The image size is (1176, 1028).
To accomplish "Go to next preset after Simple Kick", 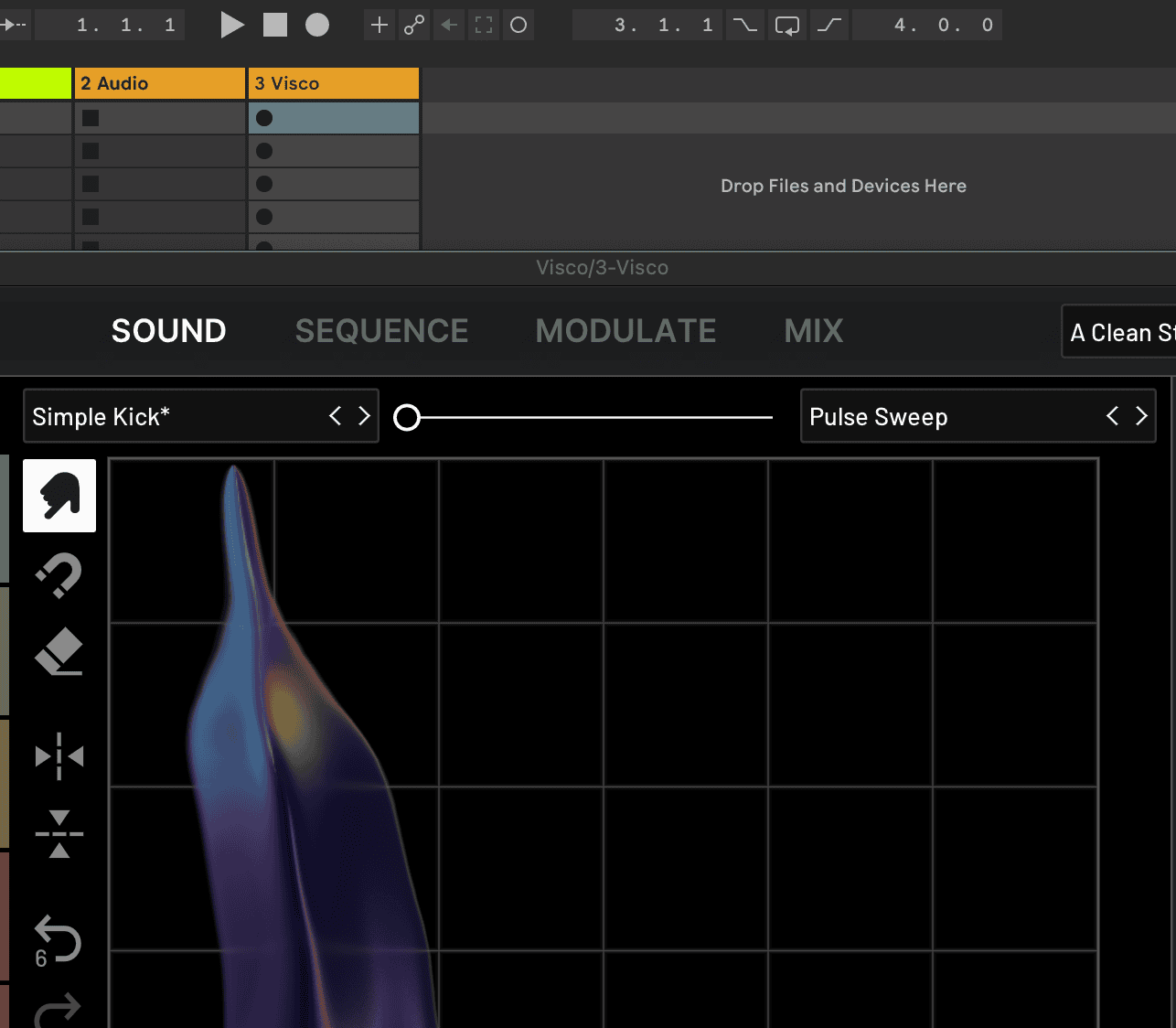I will click(364, 416).
